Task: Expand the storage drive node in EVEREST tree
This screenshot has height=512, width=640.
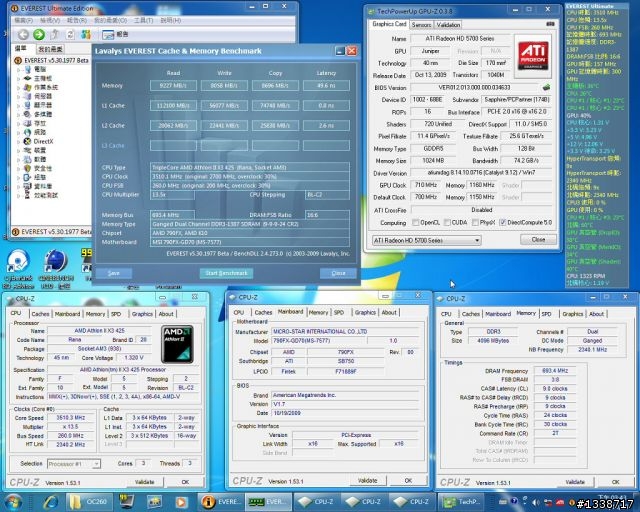Action: [18, 123]
